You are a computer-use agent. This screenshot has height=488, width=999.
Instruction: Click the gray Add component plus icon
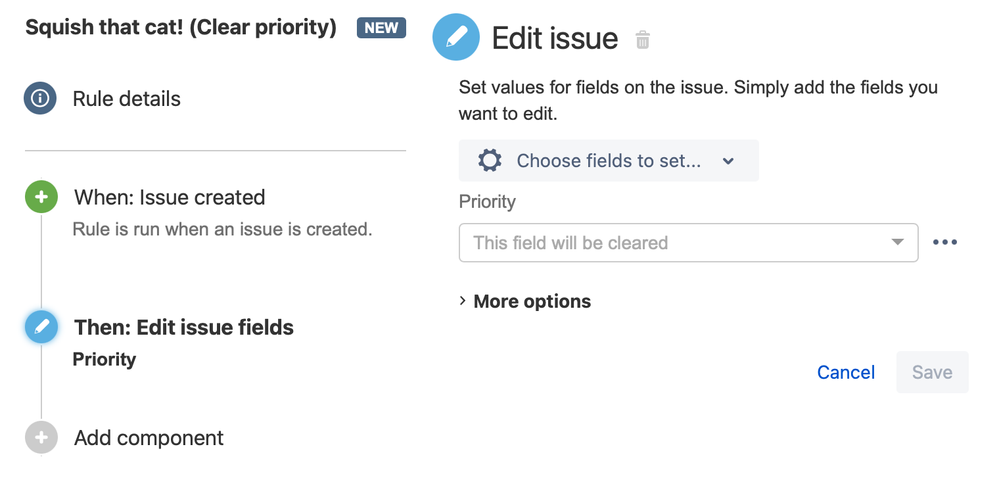(41, 438)
